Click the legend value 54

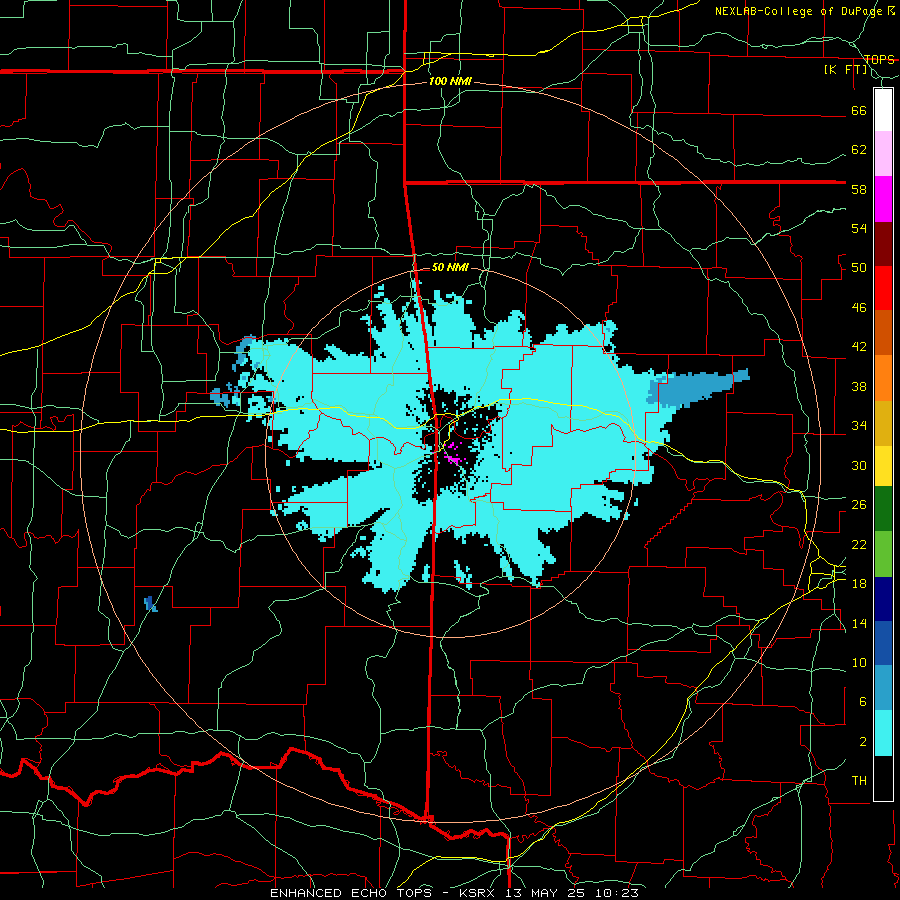pos(859,228)
